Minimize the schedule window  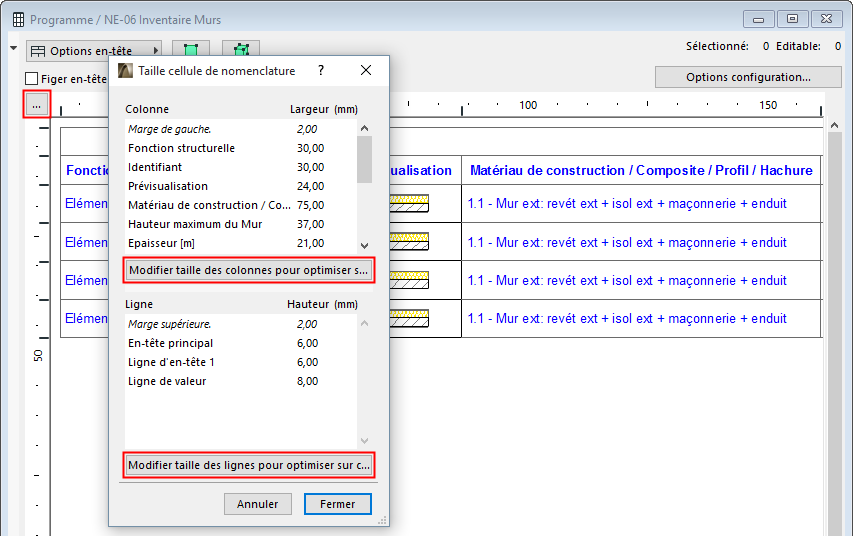pyautogui.click(x=758, y=19)
